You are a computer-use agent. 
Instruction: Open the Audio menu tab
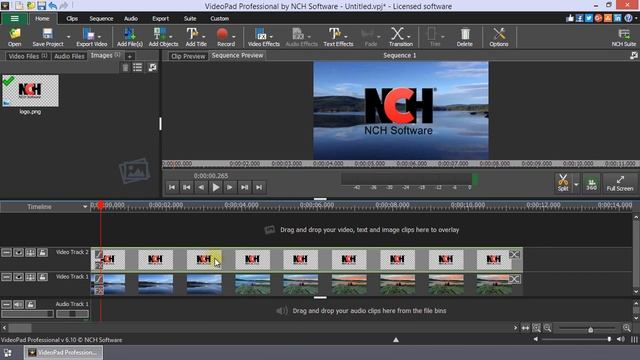[x=131, y=18]
